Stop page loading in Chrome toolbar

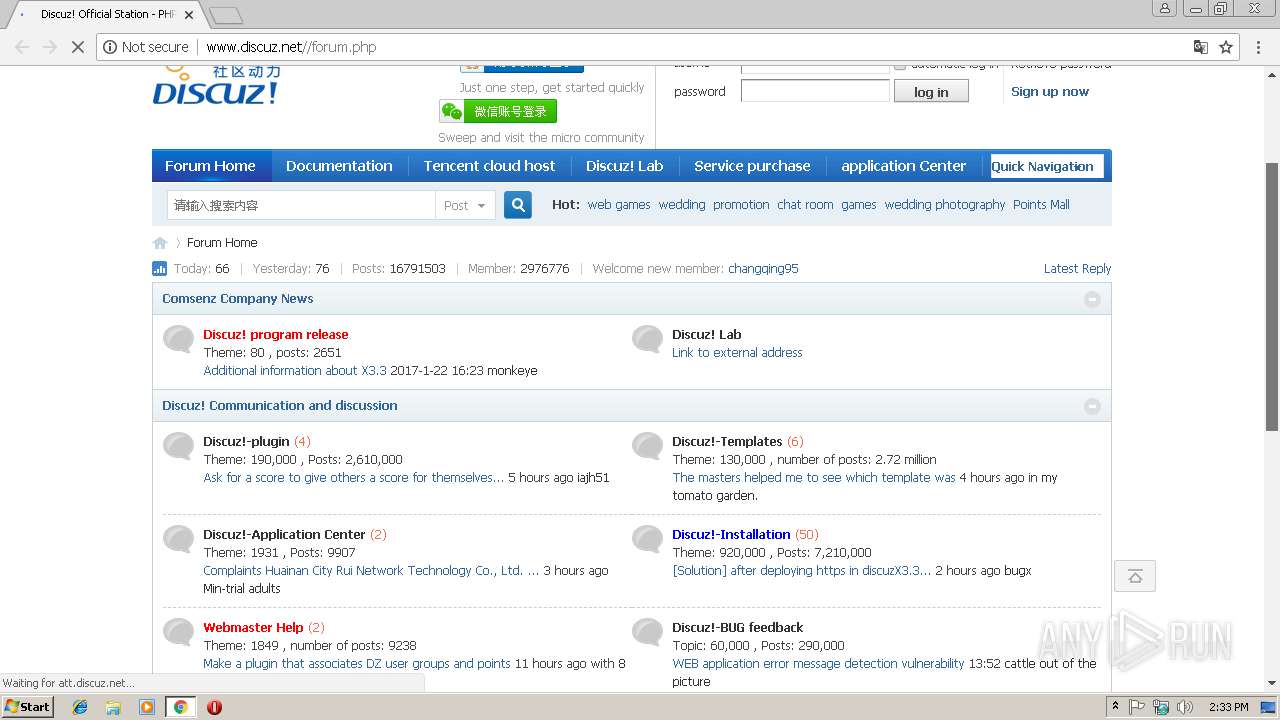(x=77, y=47)
